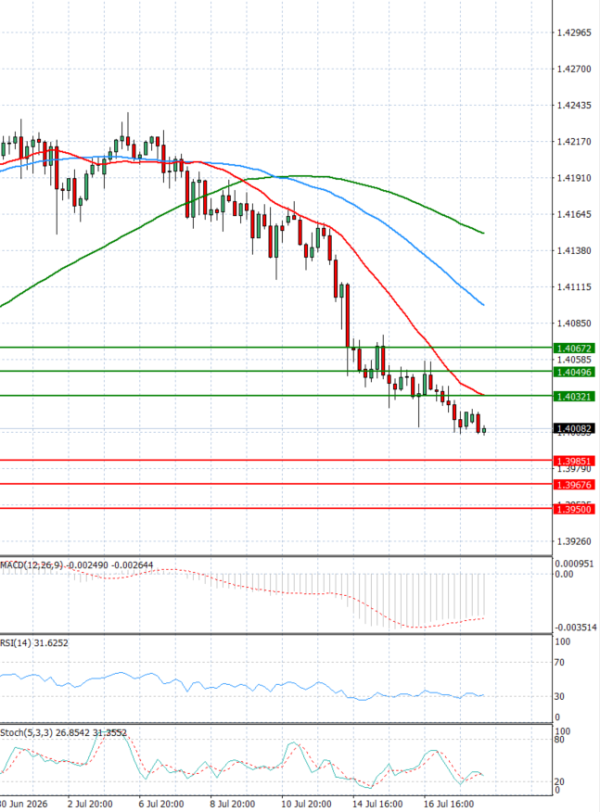The image size is (600, 812).
Task: Select the RSI(14) indicator label
Action: 14,643
